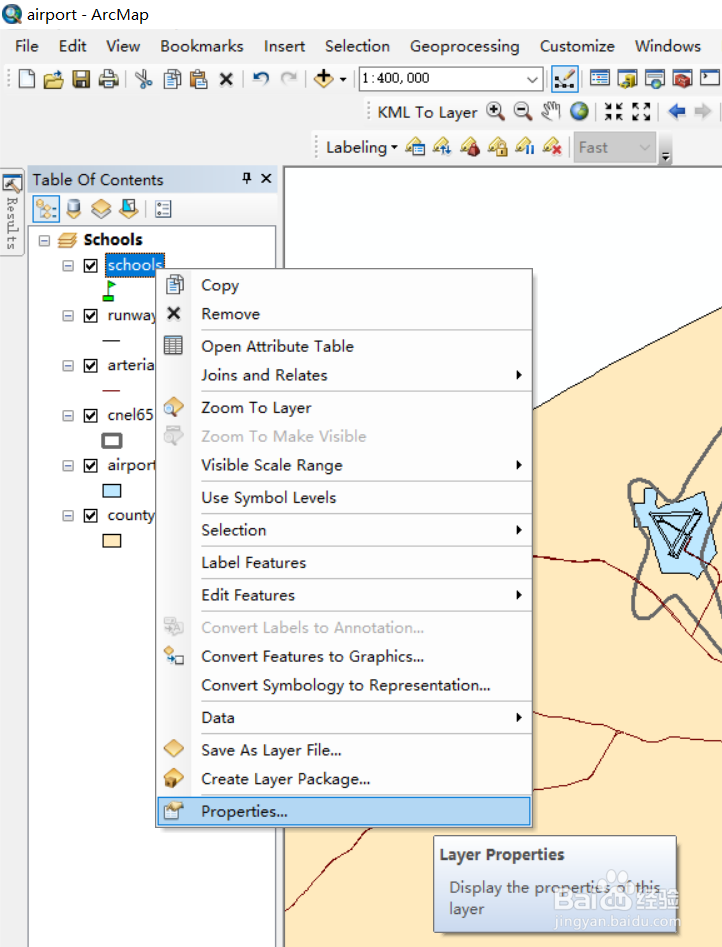This screenshot has width=722, height=947.
Task: Click the airport layer blue symbol swatch
Action: tap(112, 490)
